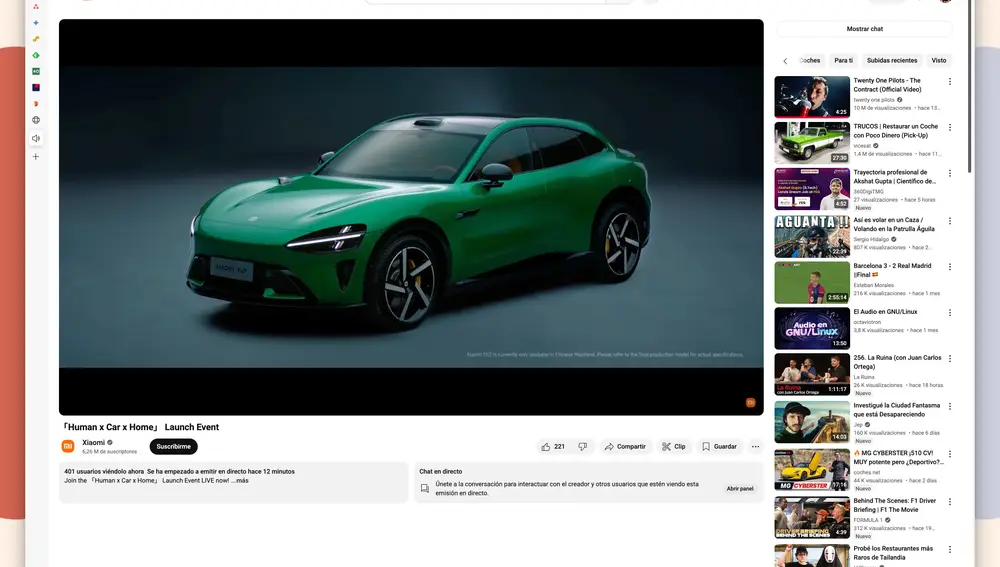Screen dimensions: 1000x567
Task: Select the Para ti filter chip
Action: [x=843, y=61]
